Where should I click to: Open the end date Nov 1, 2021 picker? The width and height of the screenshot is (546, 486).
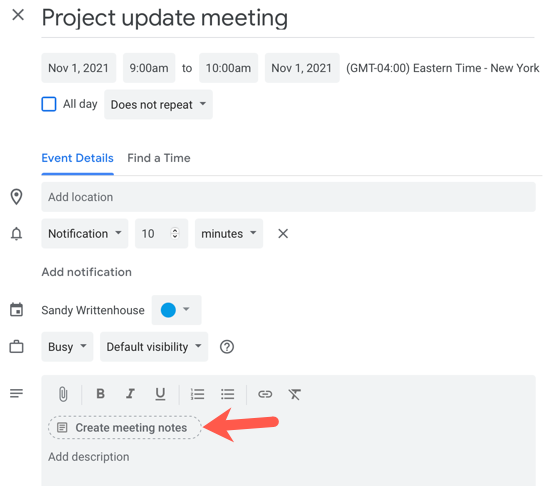click(302, 68)
